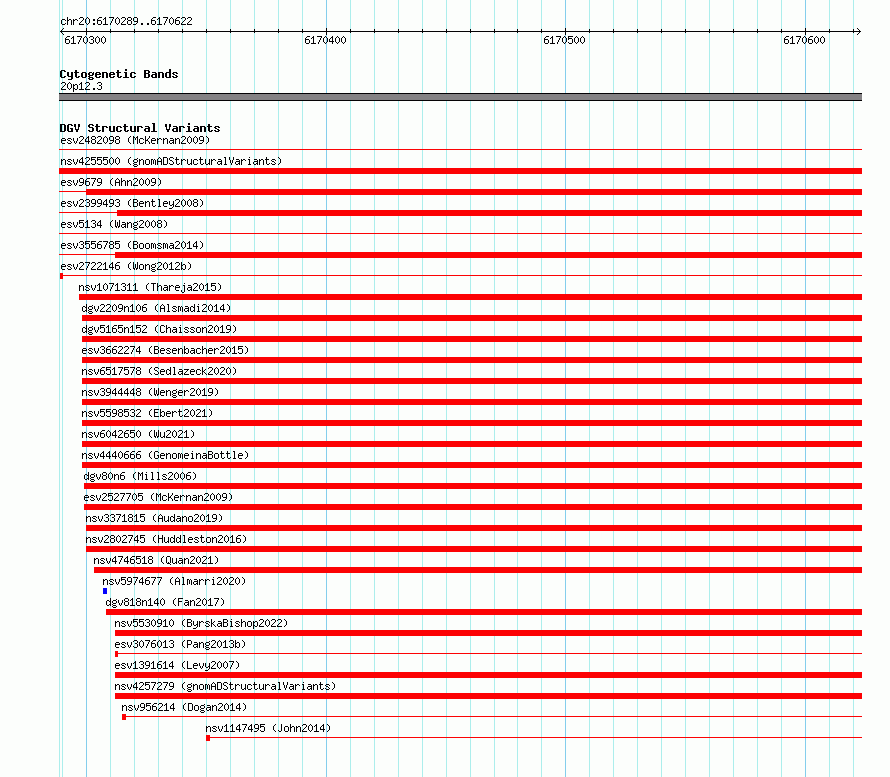
Task: Open esv2399493 (Bentley2008) variant details
Action: click(132, 203)
